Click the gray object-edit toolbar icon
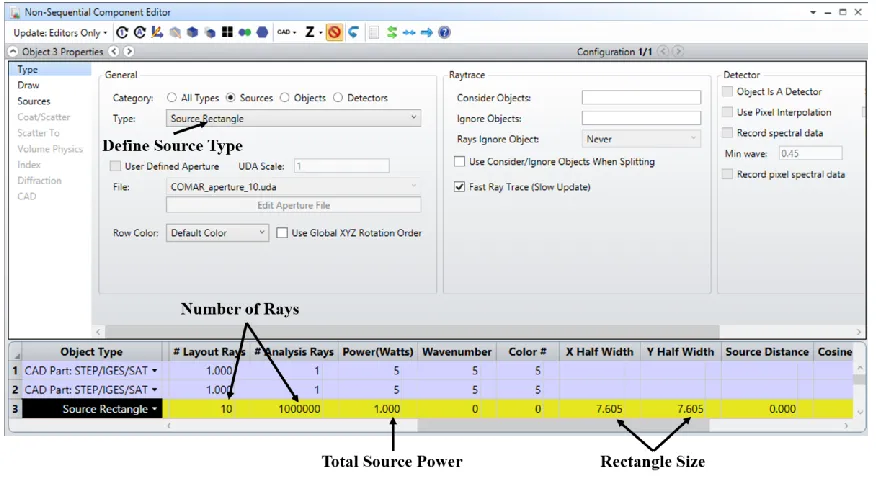 175,33
